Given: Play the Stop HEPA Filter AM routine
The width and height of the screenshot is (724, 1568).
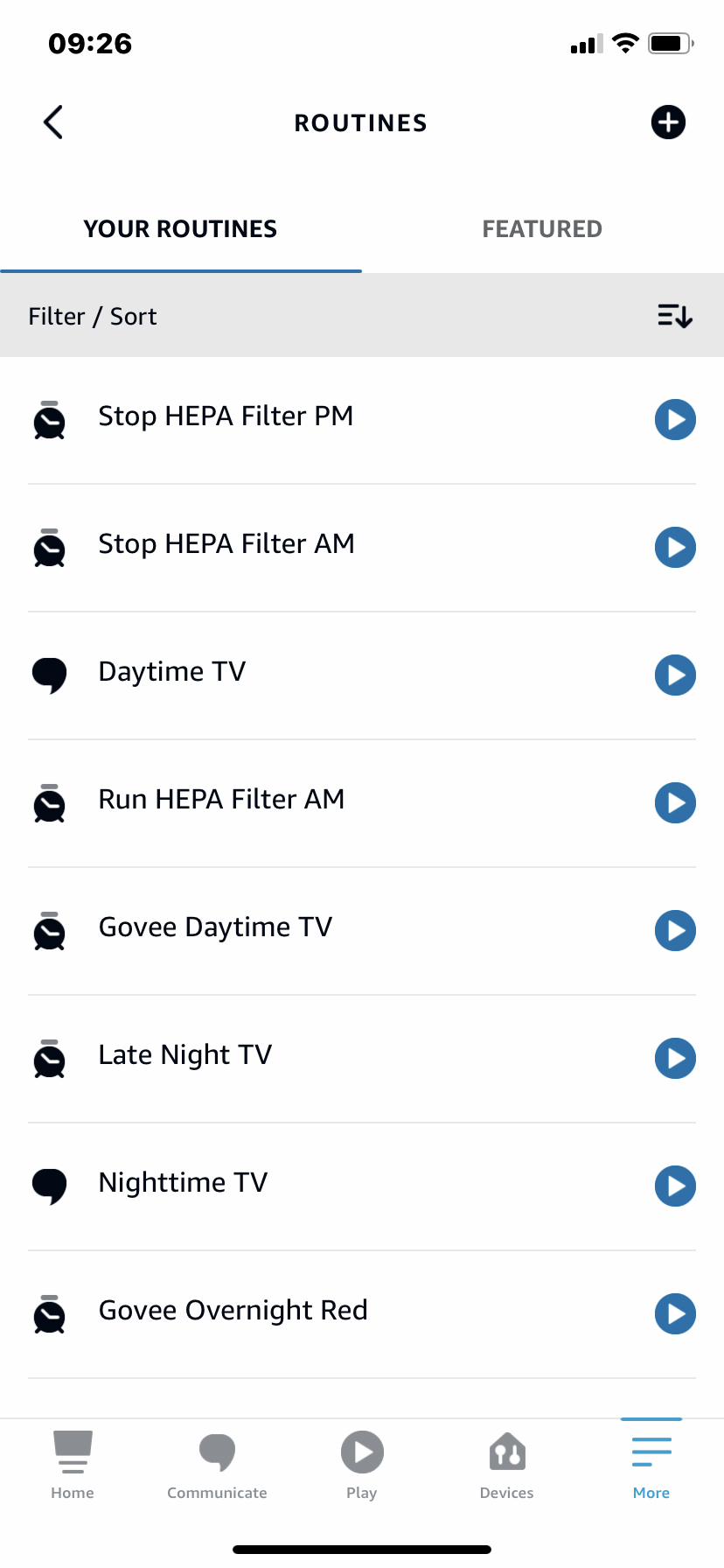Looking at the screenshot, I should [675, 548].
